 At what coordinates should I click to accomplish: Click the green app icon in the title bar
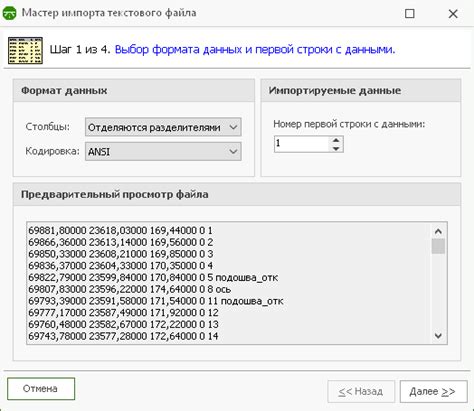coord(9,13)
